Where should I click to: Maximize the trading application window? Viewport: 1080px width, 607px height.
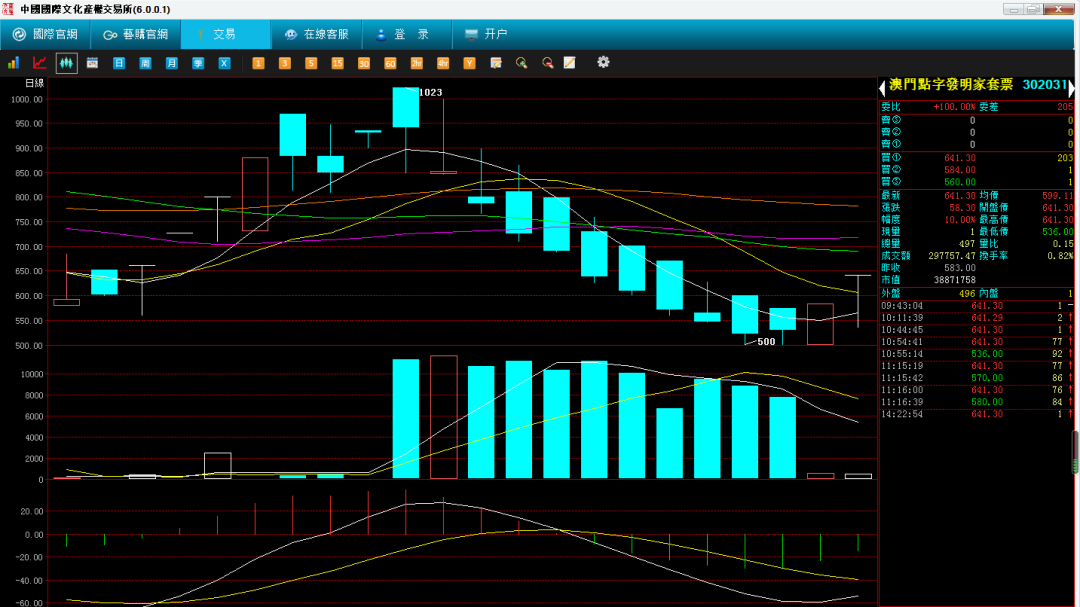(1033, 9)
